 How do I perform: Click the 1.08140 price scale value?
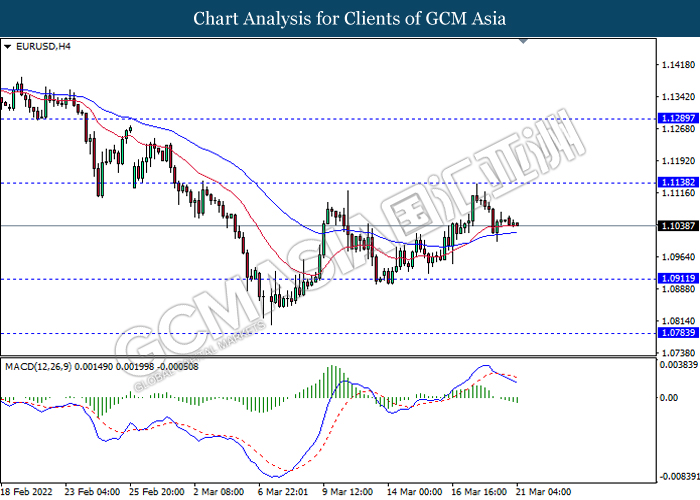pos(678,321)
